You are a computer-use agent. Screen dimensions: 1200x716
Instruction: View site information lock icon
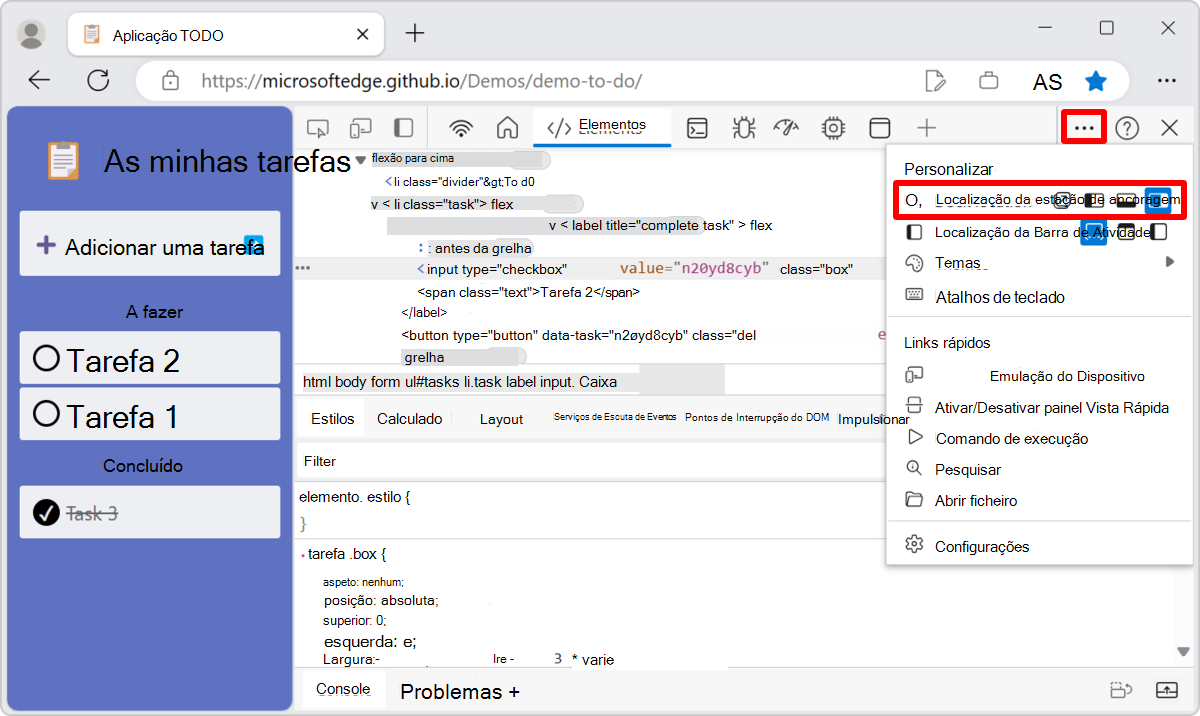pyautogui.click(x=170, y=81)
